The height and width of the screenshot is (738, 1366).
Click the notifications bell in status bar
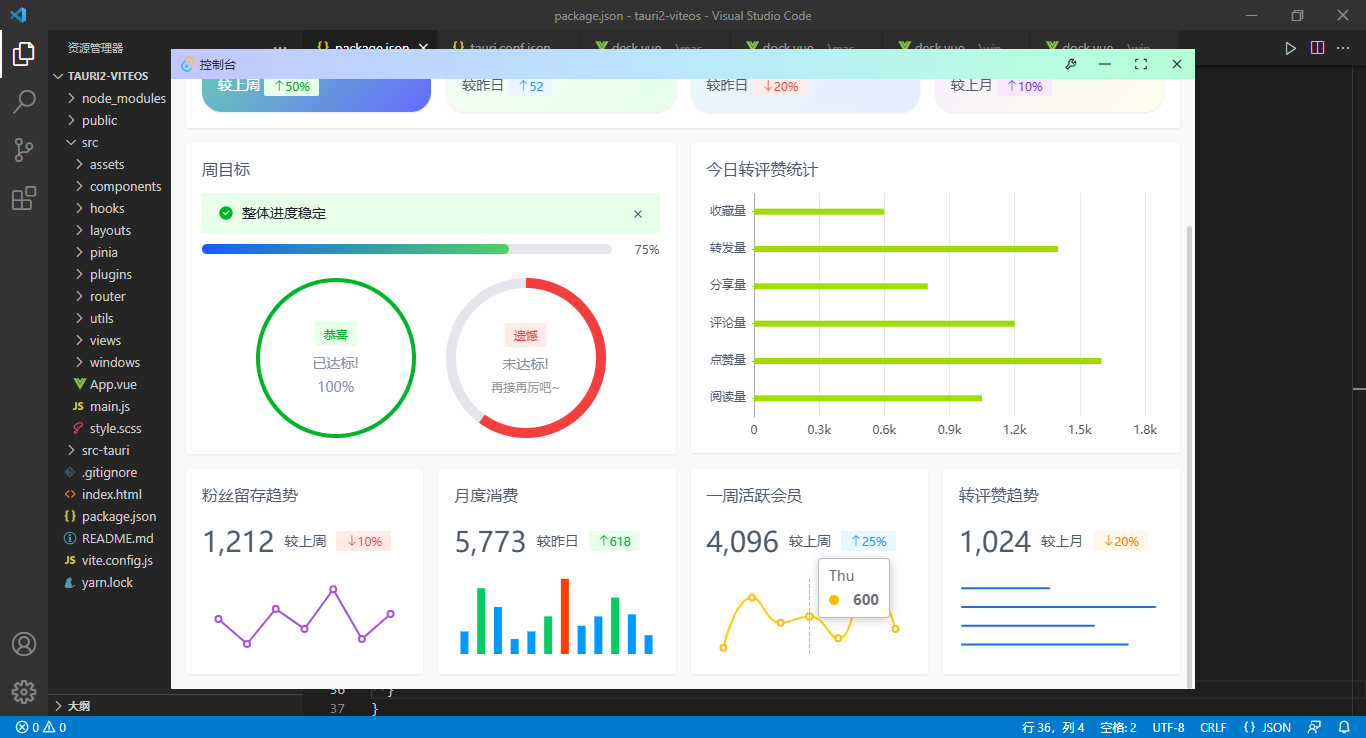click(x=1344, y=727)
